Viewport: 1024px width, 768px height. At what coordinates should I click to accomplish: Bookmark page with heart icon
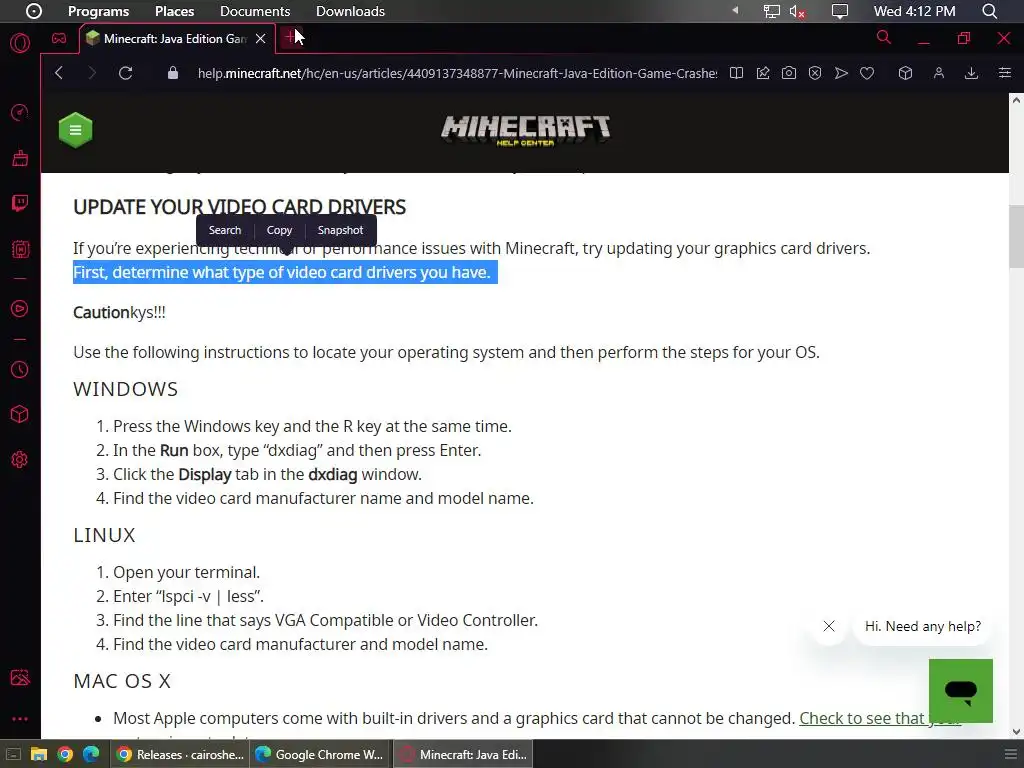867,73
